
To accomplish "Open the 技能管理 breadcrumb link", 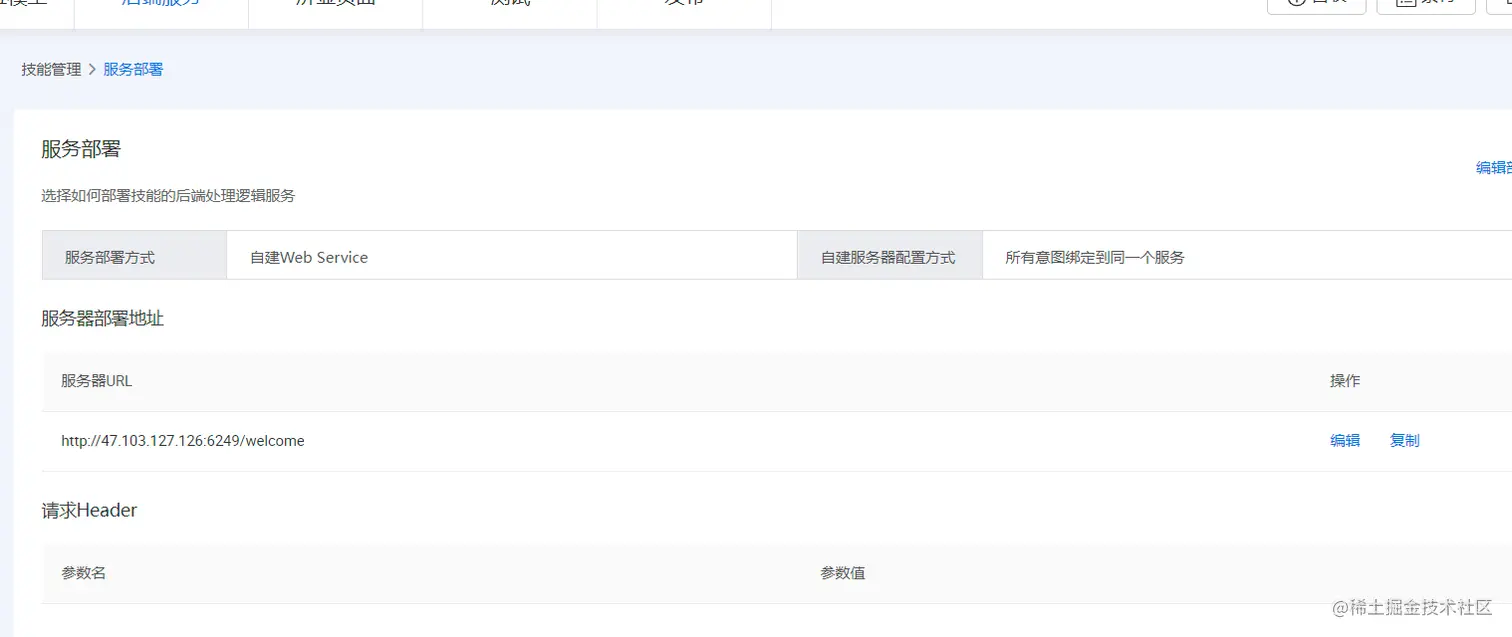I will [51, 70].
